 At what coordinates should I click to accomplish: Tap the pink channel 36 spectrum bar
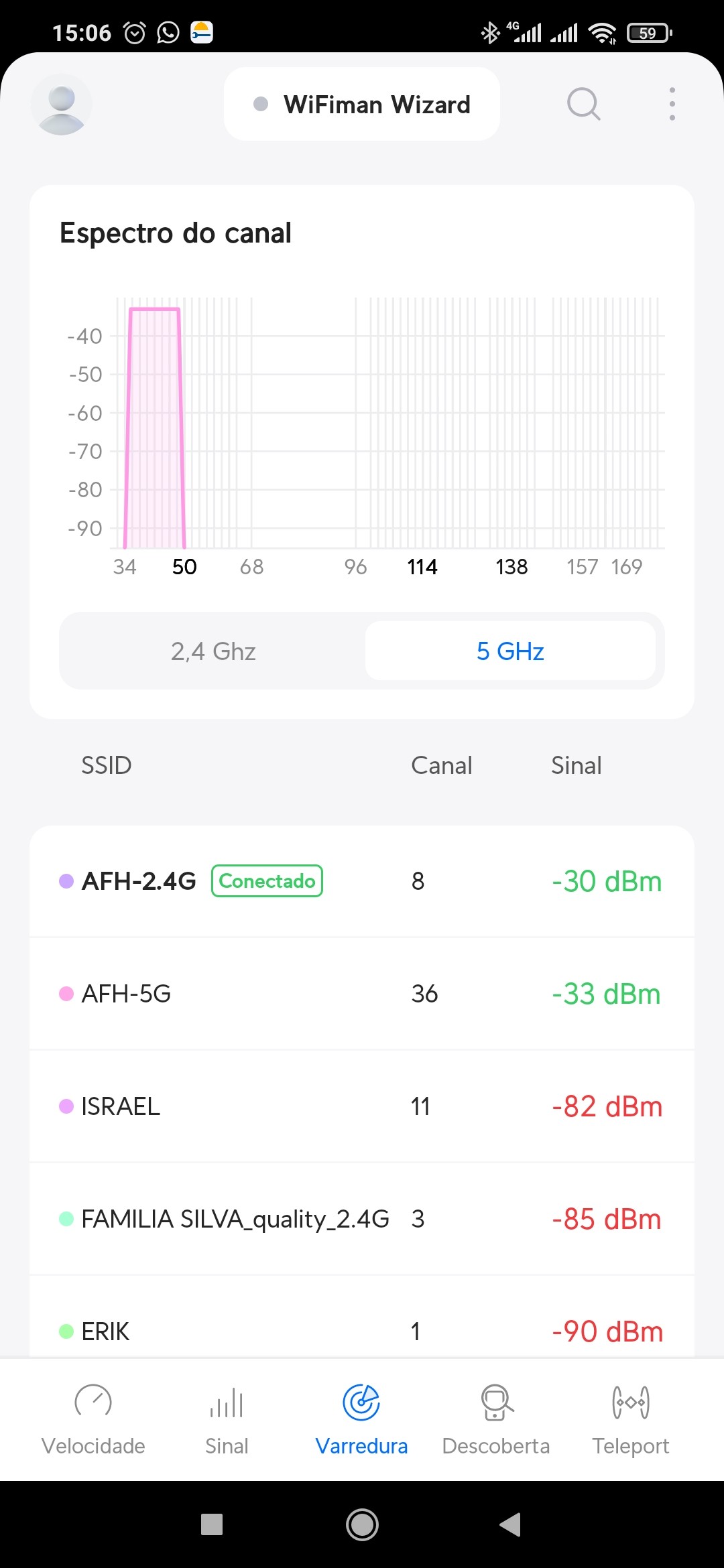pyautogui.click(x=154, y=429)
